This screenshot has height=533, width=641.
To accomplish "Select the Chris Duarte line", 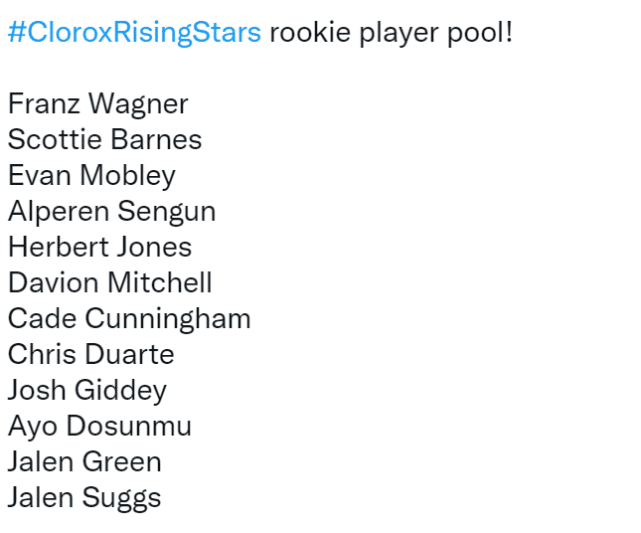I will [91, 355].
